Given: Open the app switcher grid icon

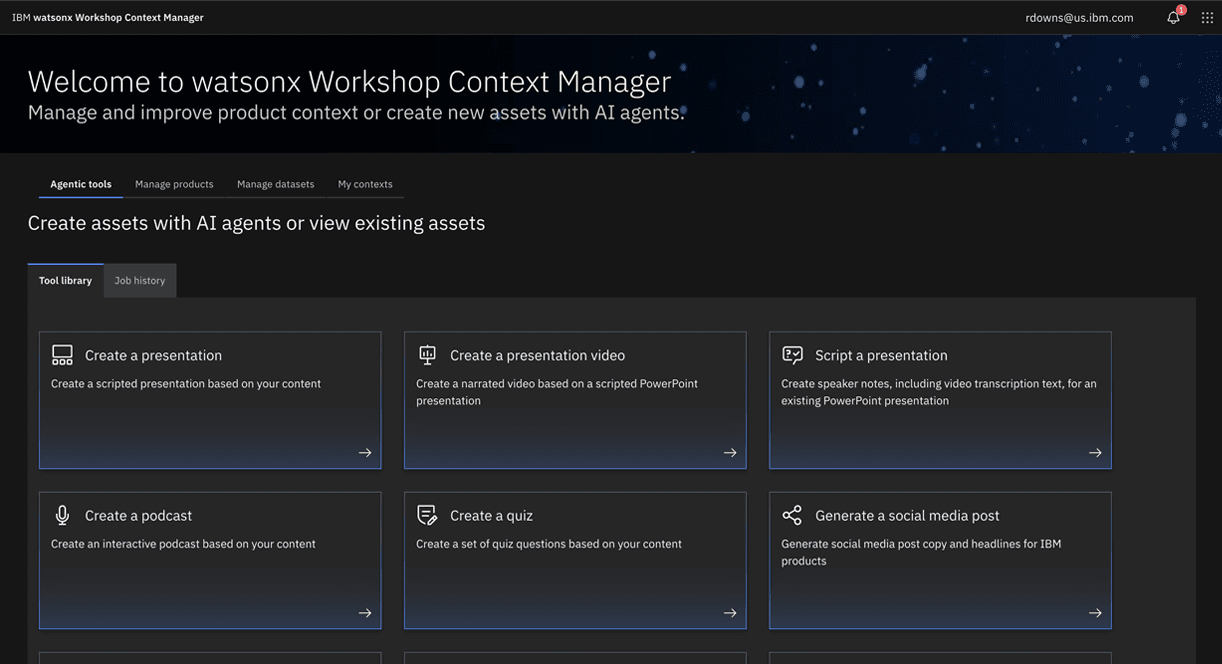Looking at the screenshot, I should (1207, 17).
